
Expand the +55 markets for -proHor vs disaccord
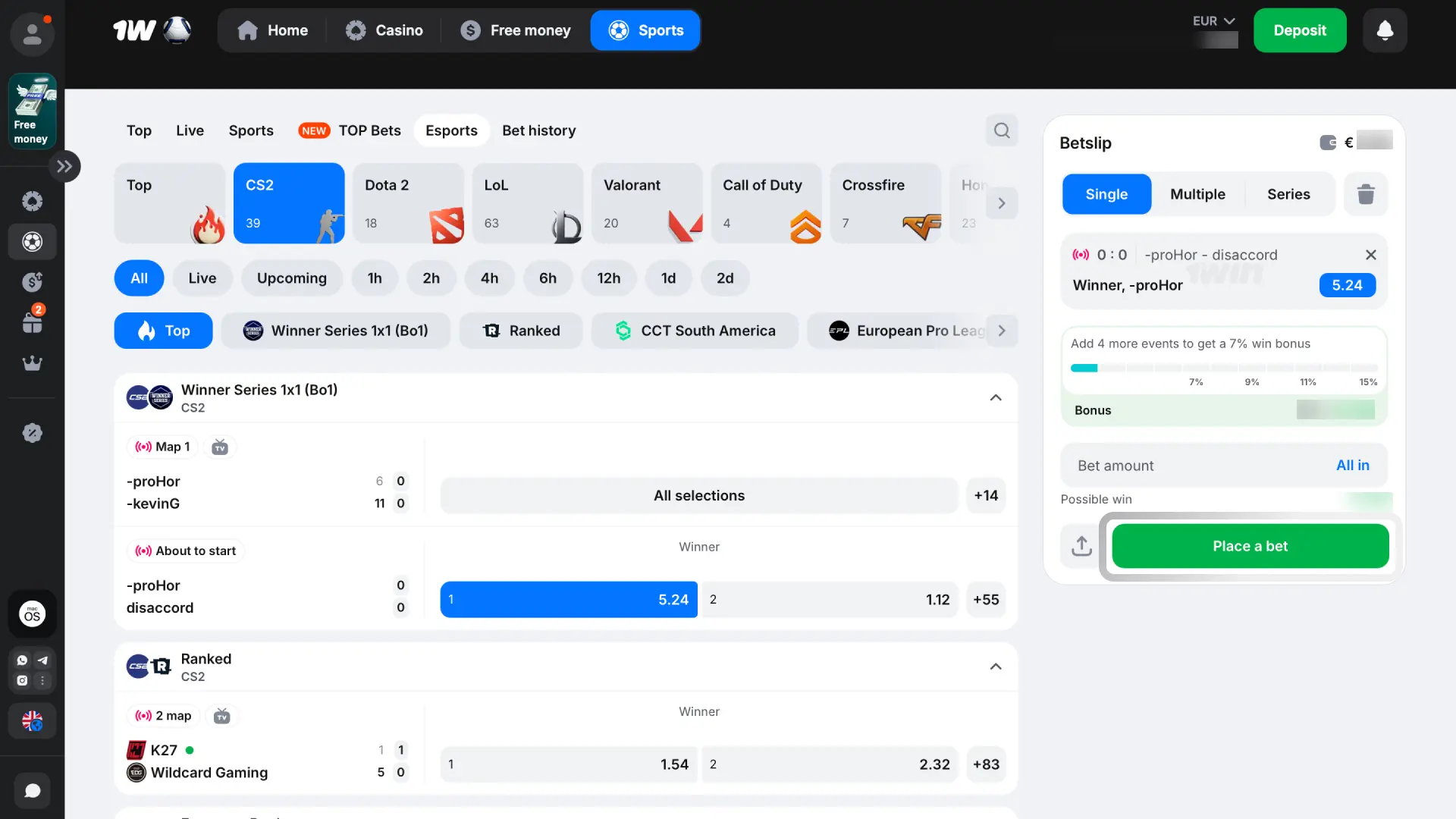pos(986,600)
